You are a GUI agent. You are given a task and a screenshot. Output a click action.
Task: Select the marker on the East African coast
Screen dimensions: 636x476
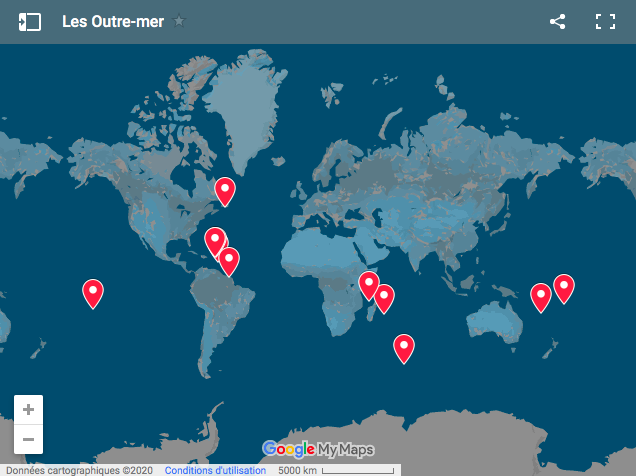pos(369,284)
